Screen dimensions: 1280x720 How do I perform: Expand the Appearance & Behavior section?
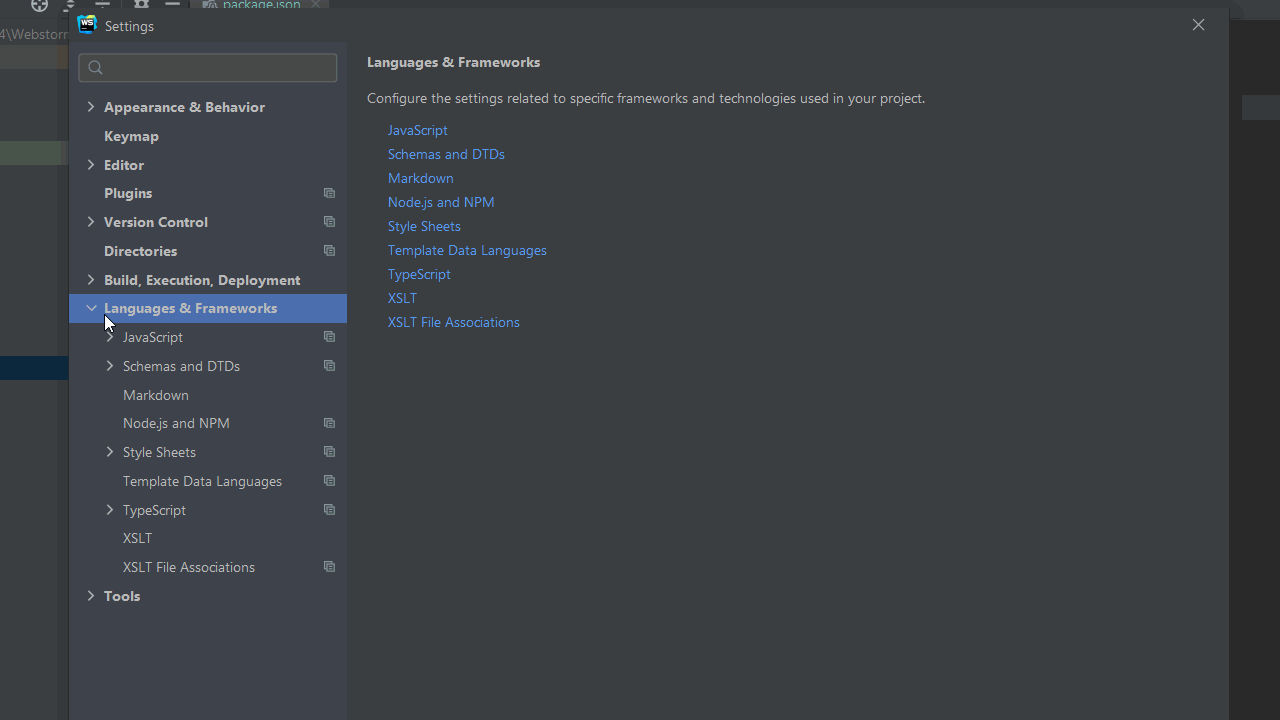click(91, 107)
